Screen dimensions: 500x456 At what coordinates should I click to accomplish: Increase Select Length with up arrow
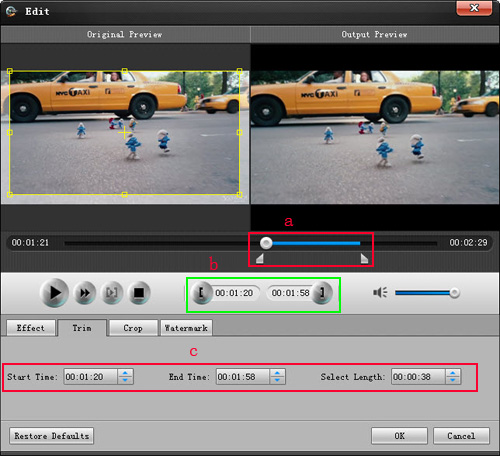(453, 373)
